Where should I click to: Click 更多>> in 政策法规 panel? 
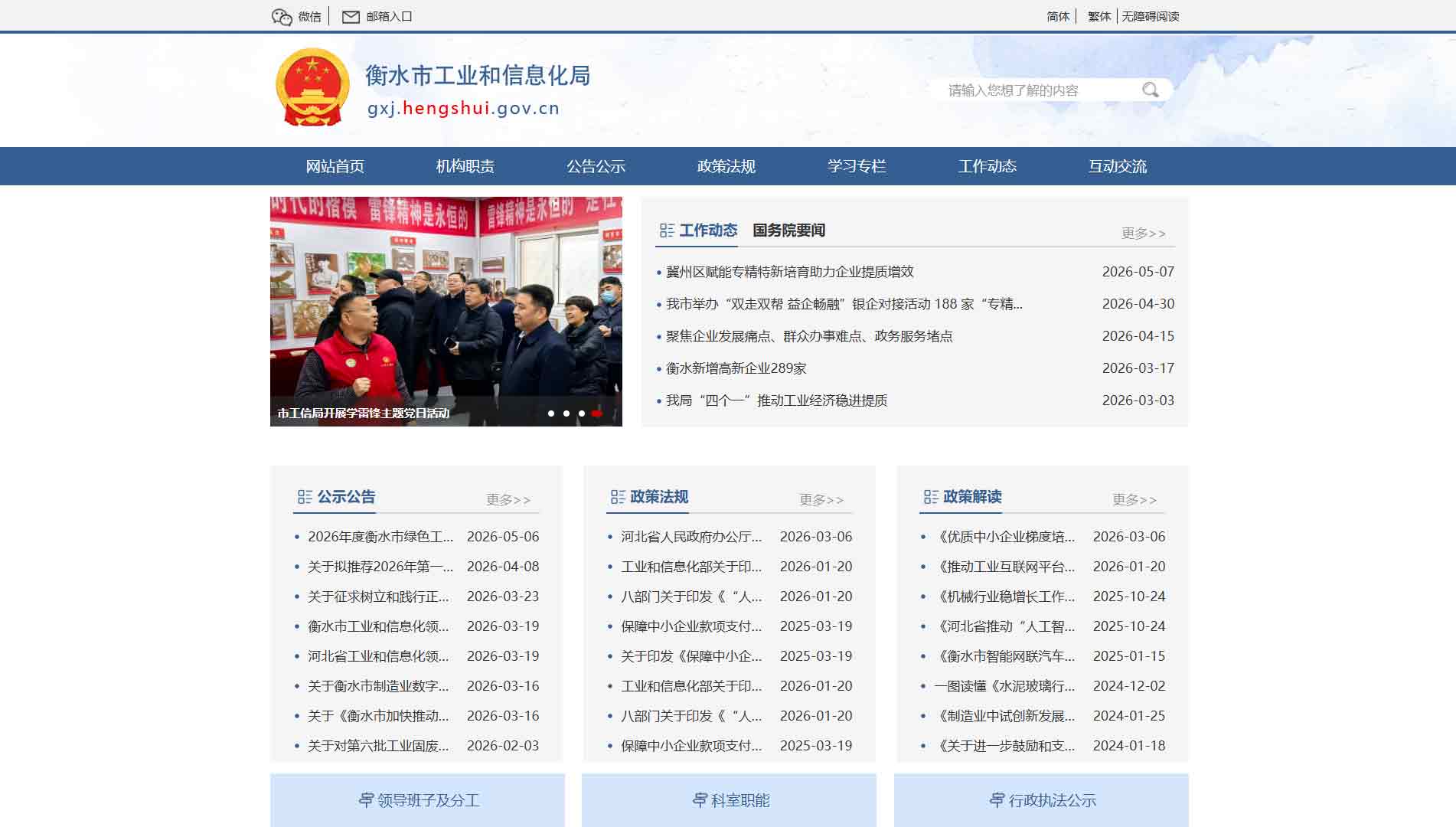coord(821,499)
